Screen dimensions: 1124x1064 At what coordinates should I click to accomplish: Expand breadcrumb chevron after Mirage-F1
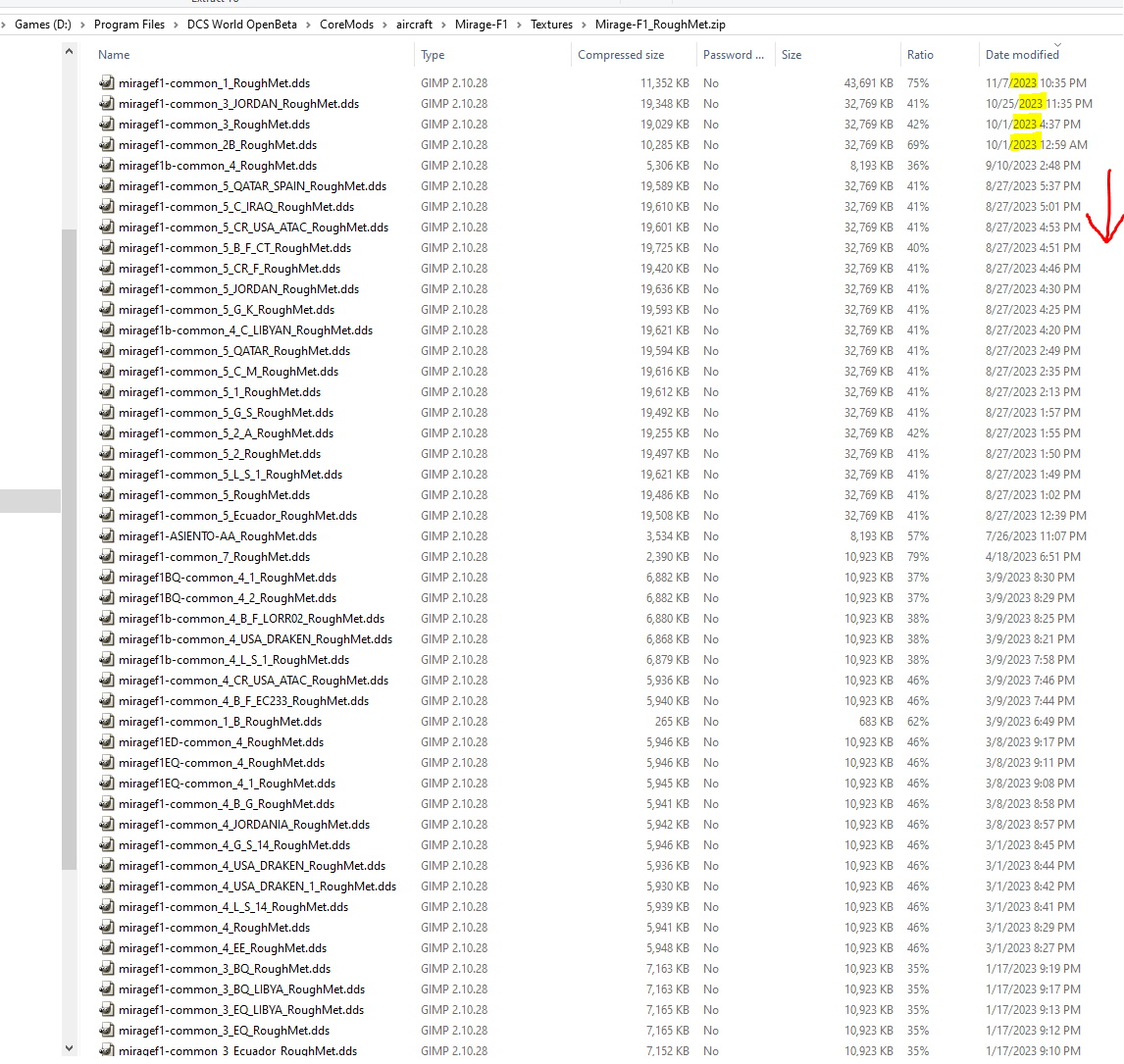(x=519, y=25)
